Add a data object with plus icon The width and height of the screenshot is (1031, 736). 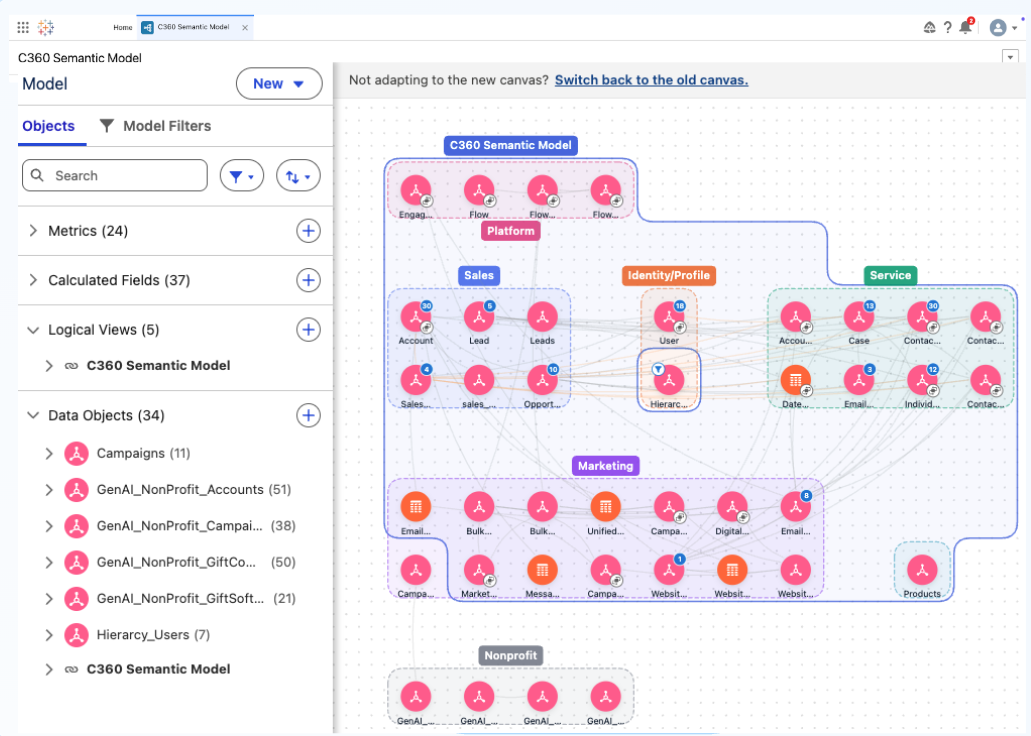[x=308, y=415]
